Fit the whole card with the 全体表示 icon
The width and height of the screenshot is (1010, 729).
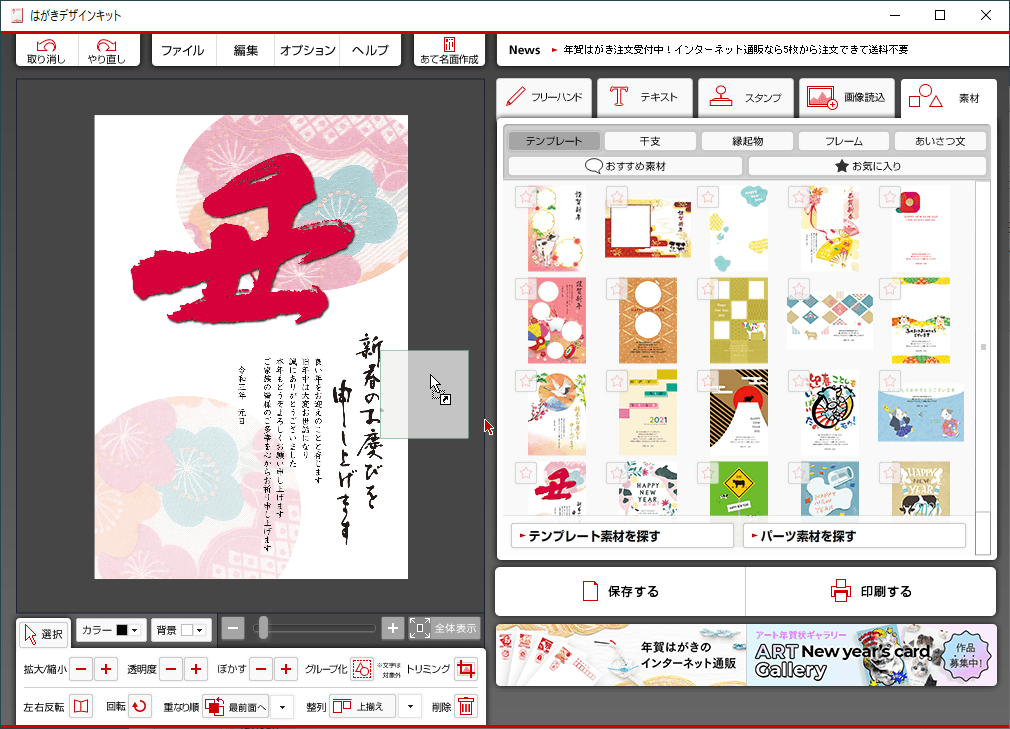point(420,628)
